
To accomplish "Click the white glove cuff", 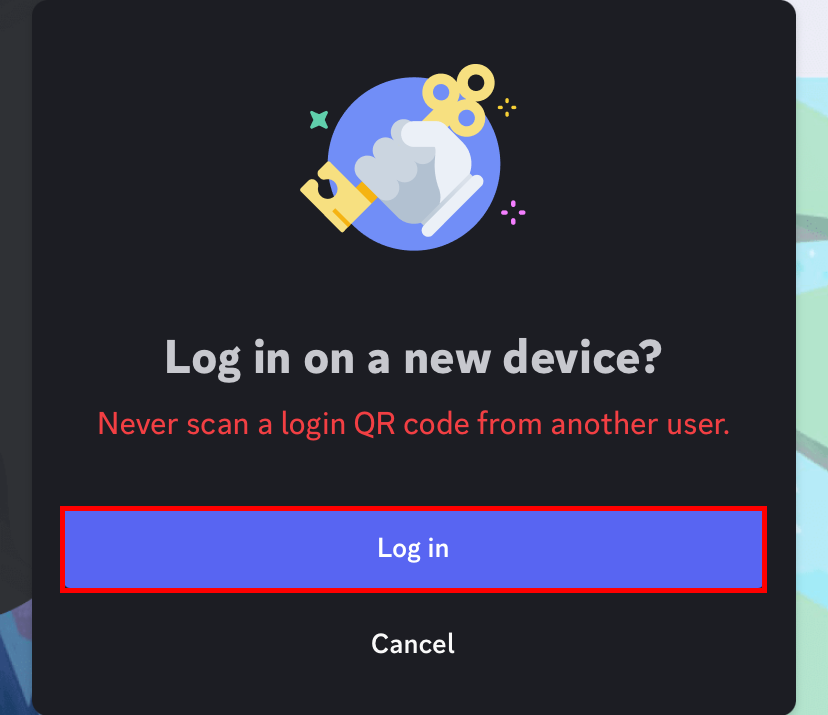I will [453, 206].
